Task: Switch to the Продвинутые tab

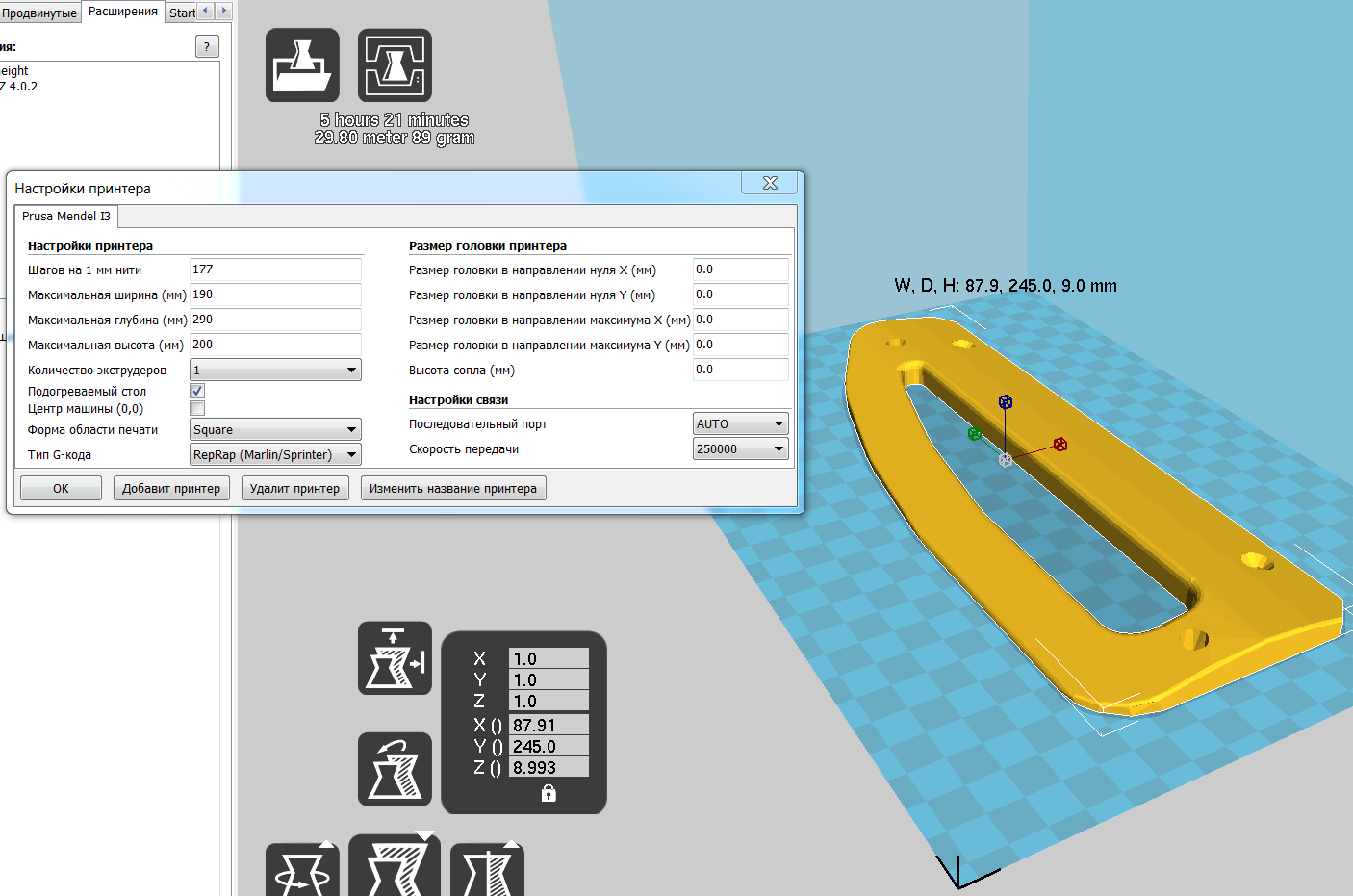Action: pyautogui.click(x=38, y=13)
